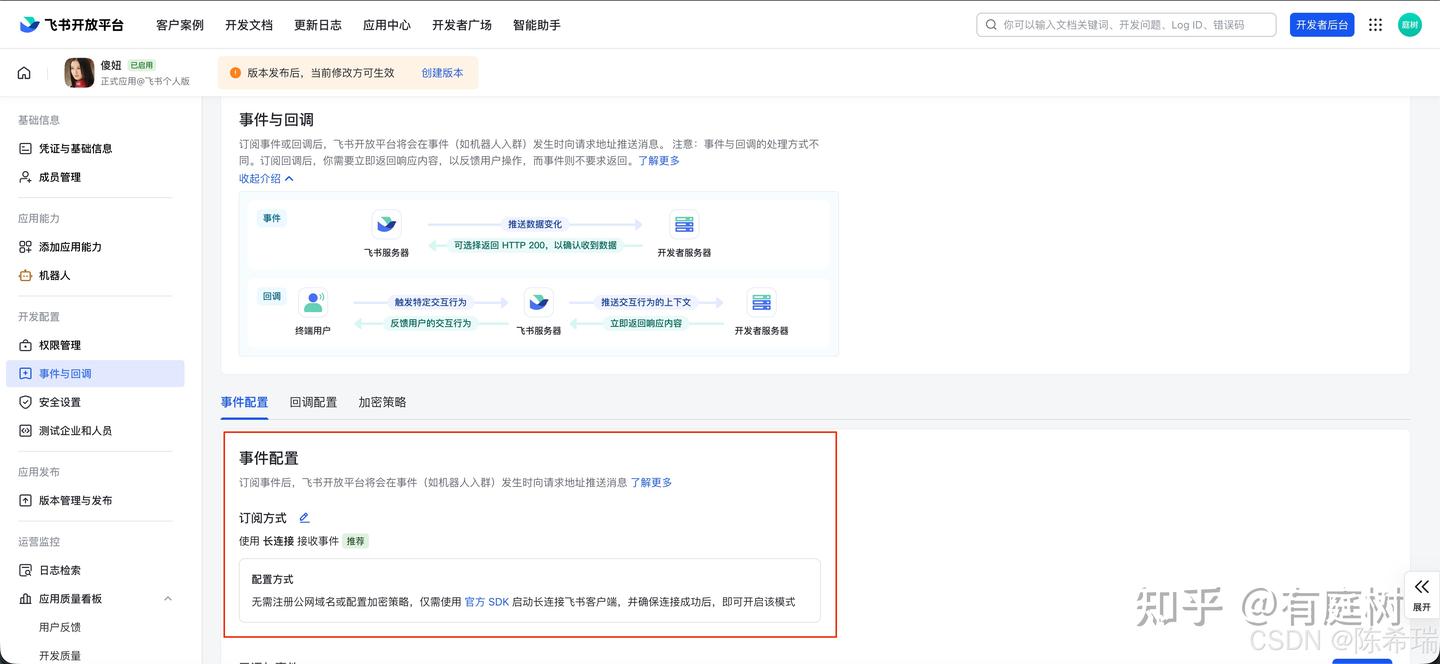Click the 飞书开放平台 logo

click(71, 25)
